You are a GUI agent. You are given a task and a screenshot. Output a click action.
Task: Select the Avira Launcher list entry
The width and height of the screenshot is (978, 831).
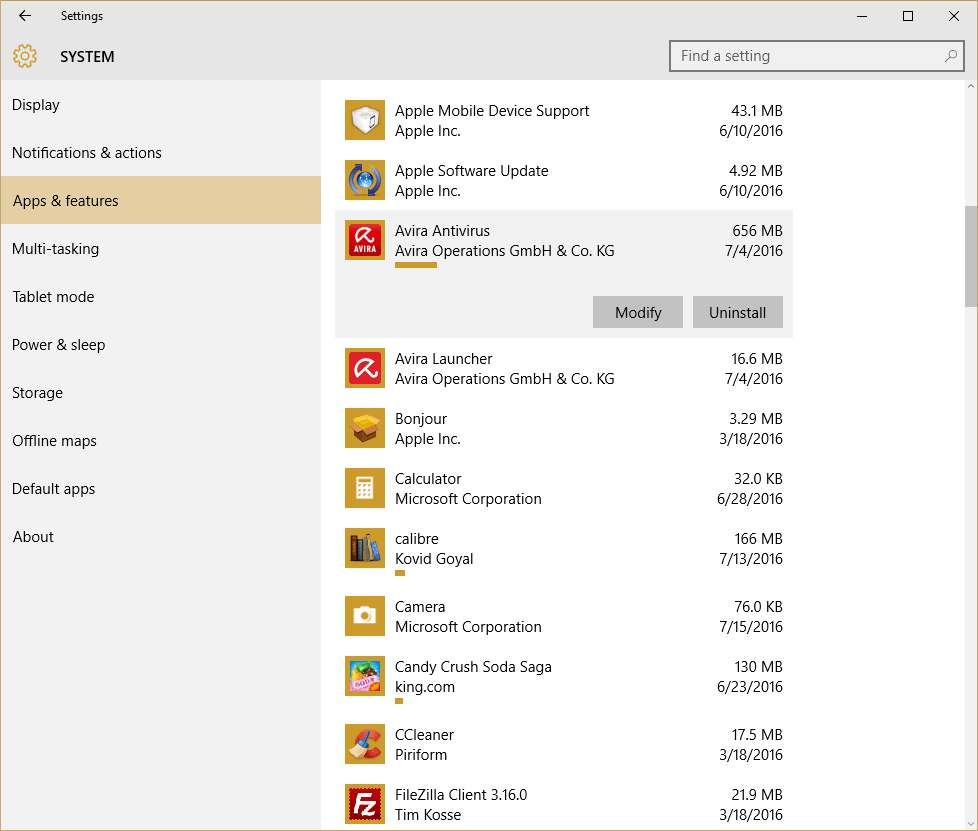pos(564,369)
